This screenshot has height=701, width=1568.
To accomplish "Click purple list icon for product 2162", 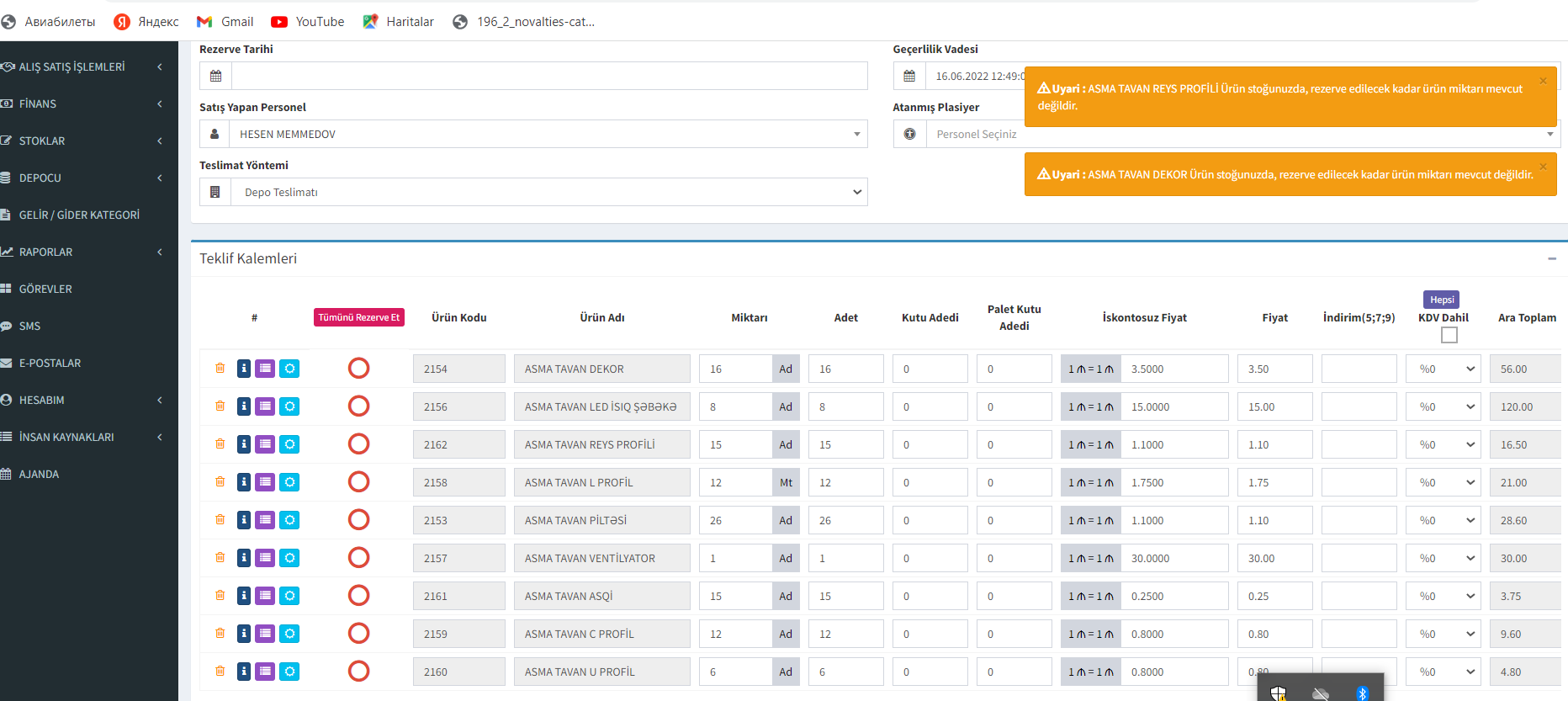I will pyautogui.click(x=265, y=444).
